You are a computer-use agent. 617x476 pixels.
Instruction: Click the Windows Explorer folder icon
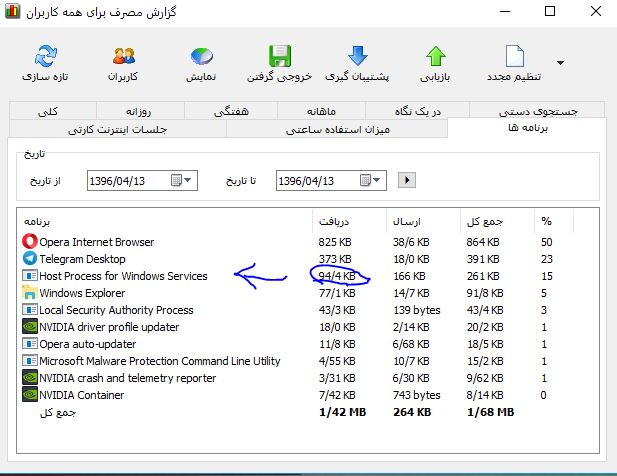point(30,292)
